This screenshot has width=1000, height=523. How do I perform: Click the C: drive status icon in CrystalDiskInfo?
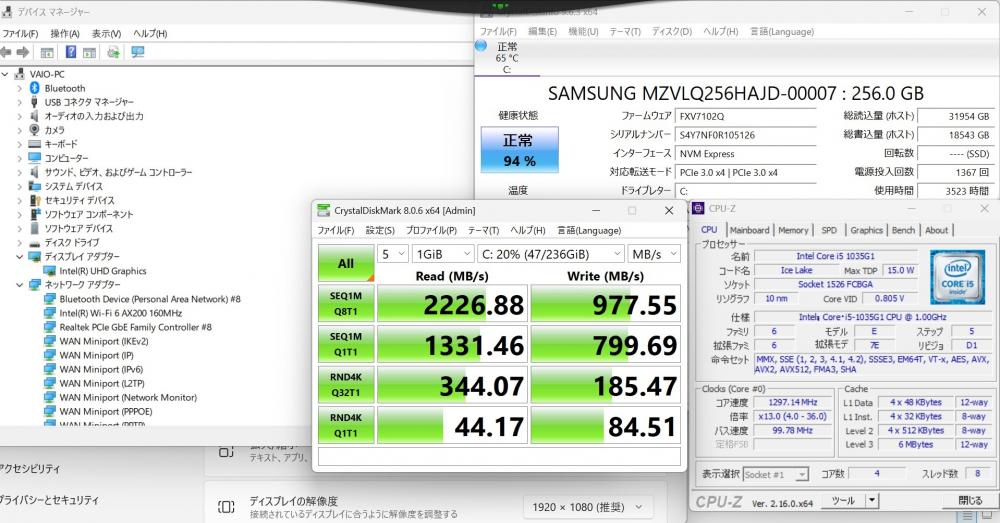coord(482,46)
